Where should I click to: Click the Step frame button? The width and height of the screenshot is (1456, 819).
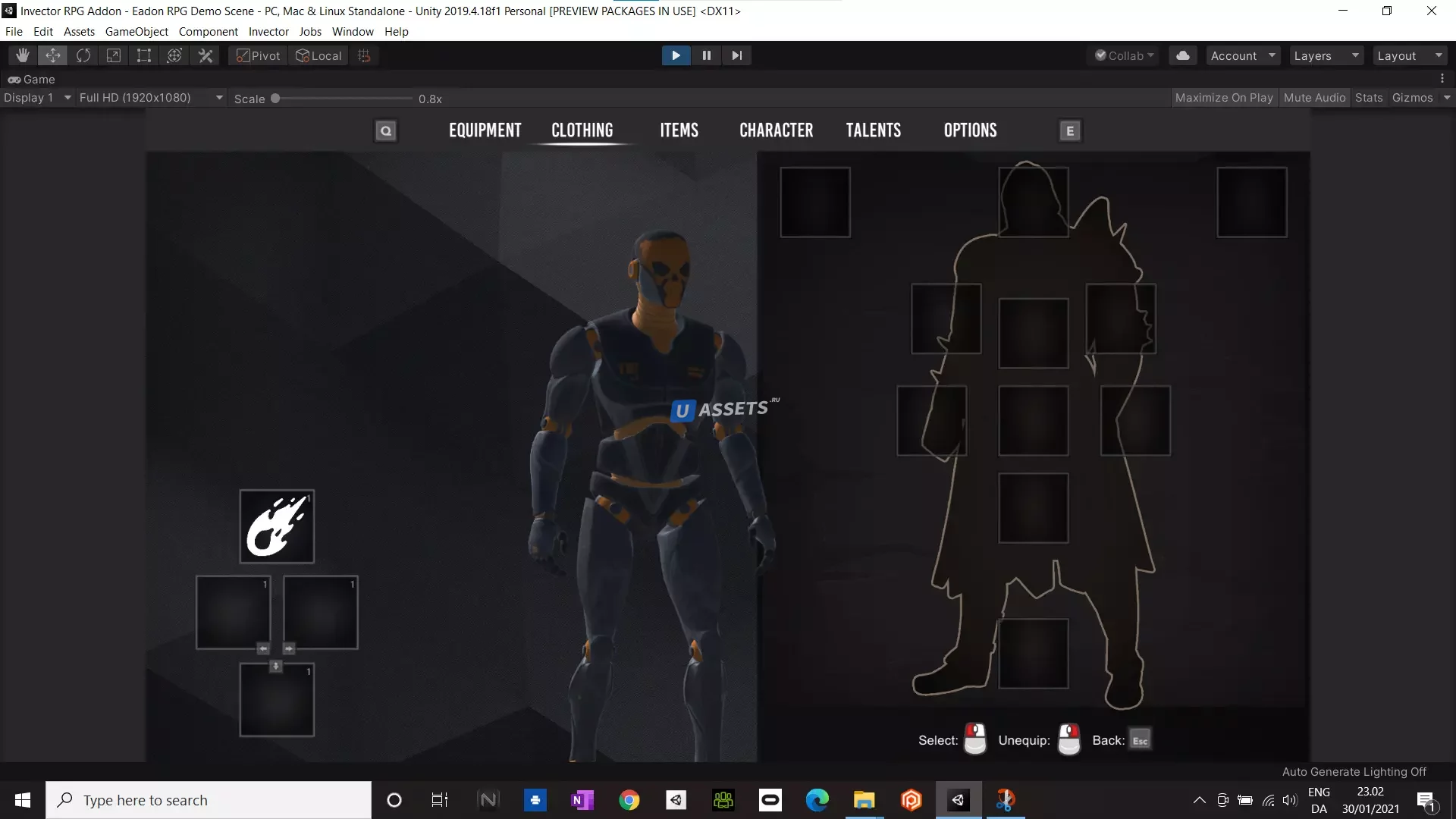tap(736, 55)
